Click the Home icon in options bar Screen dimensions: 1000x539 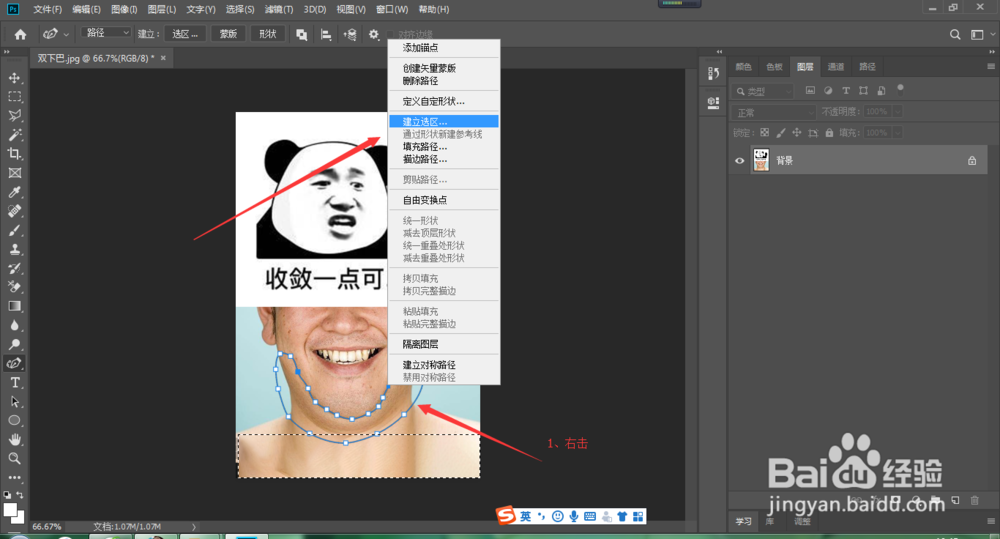20,34
